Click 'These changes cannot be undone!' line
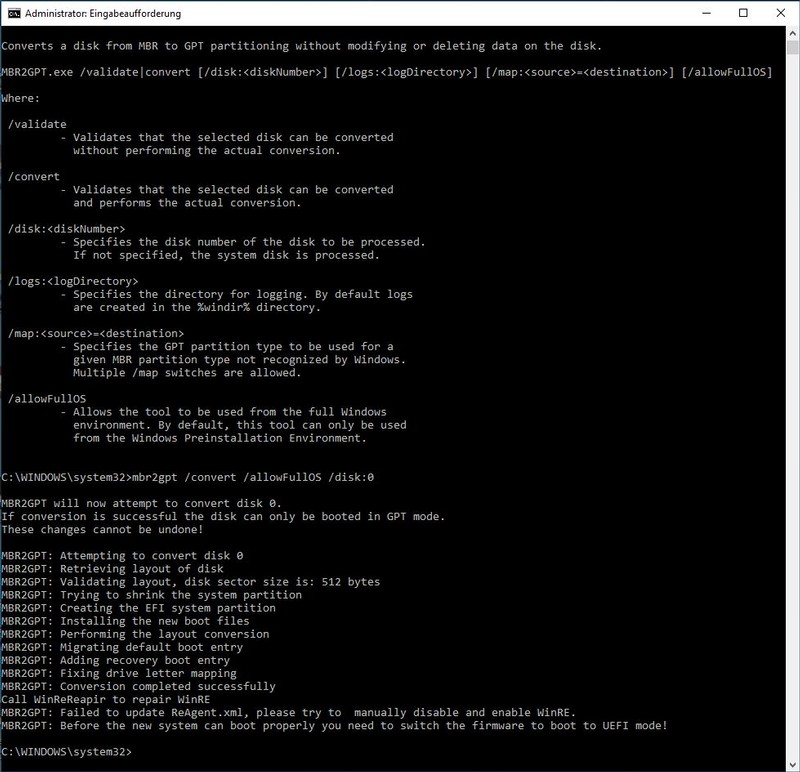800x772 pixels. pos(102,529)
